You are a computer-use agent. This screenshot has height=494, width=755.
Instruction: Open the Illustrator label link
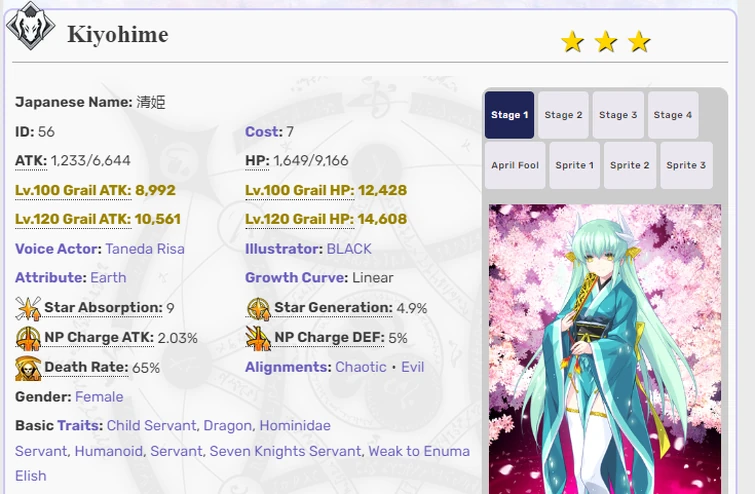pyautogui.click(x=282, y=249)
